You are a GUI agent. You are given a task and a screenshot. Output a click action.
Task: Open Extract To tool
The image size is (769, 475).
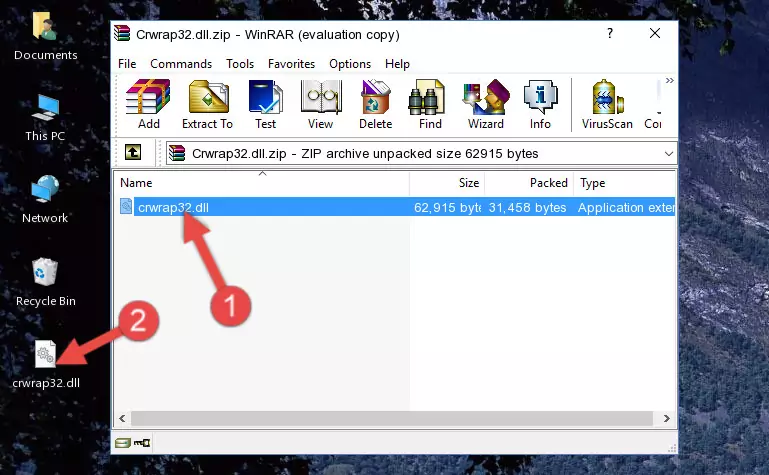[x=207, y=104]
